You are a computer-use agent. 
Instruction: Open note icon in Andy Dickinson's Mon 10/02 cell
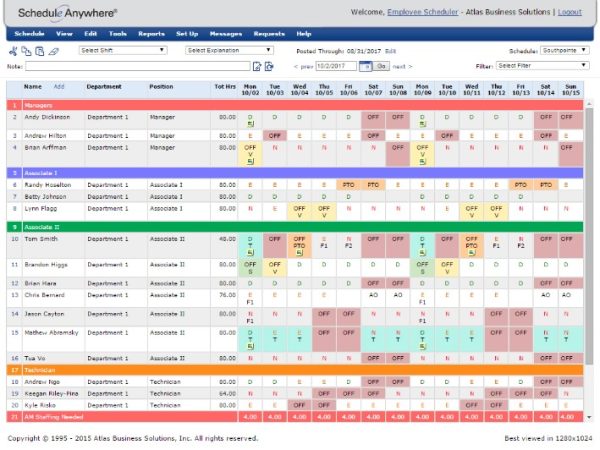point(250,122)
